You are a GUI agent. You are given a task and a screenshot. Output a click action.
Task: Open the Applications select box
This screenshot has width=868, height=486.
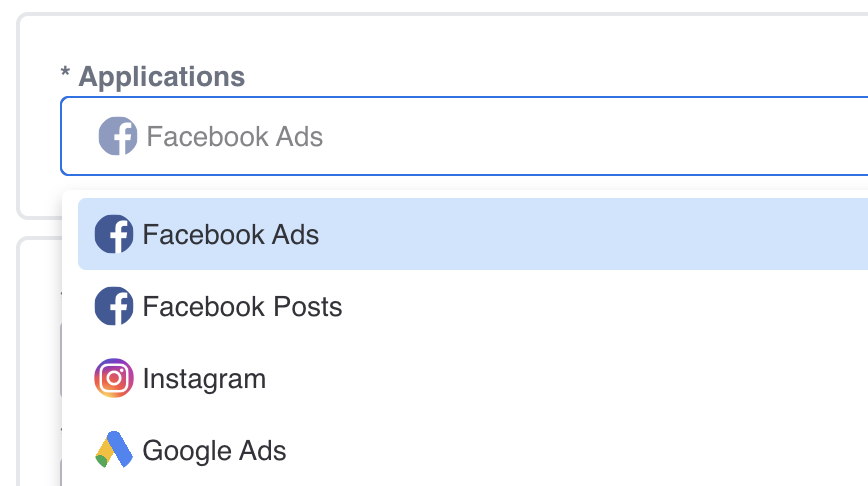[x=464, y=136]
